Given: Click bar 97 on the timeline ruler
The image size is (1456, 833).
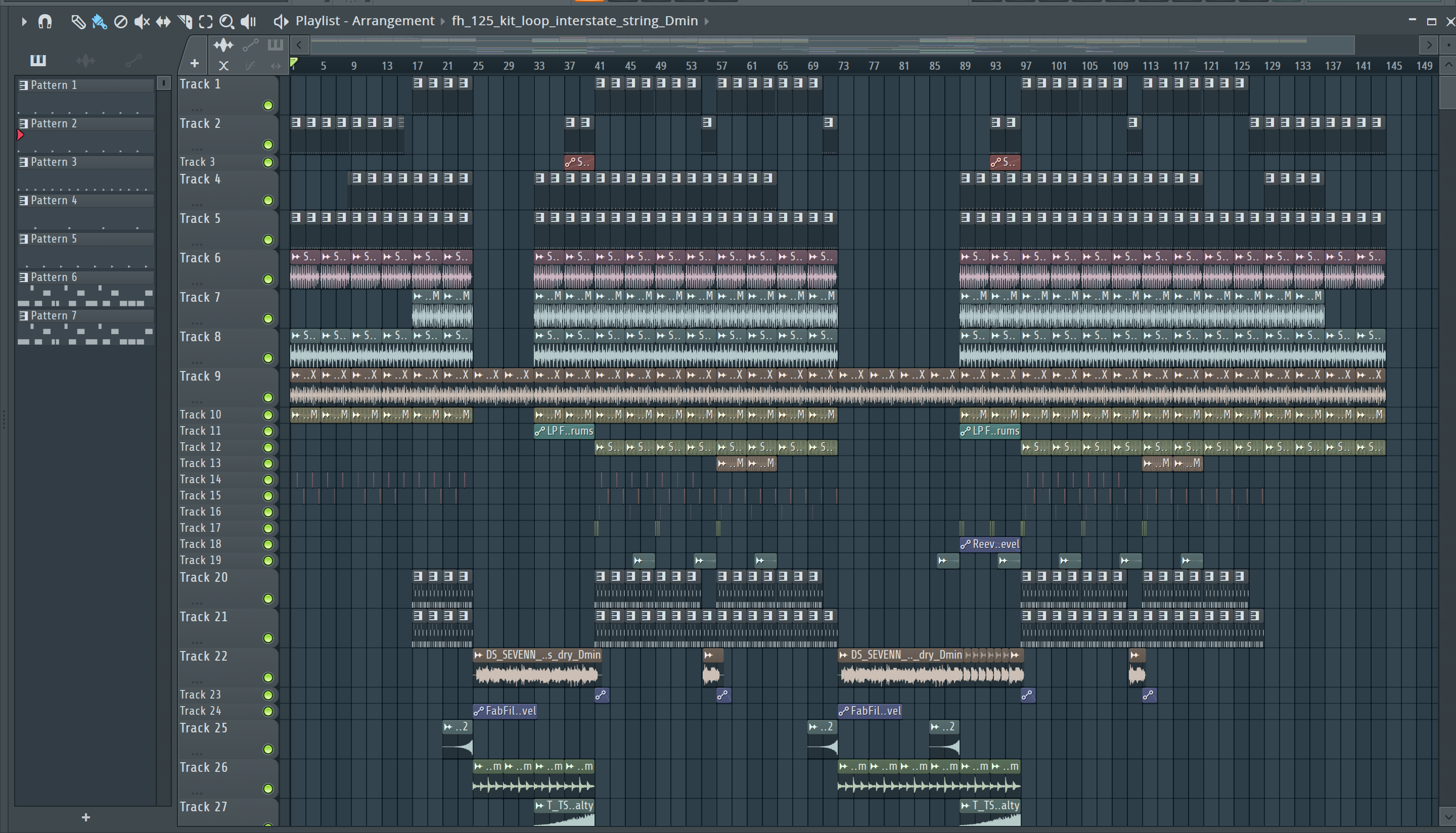Looking at the screenshot, I should [x=1026, y=66].
